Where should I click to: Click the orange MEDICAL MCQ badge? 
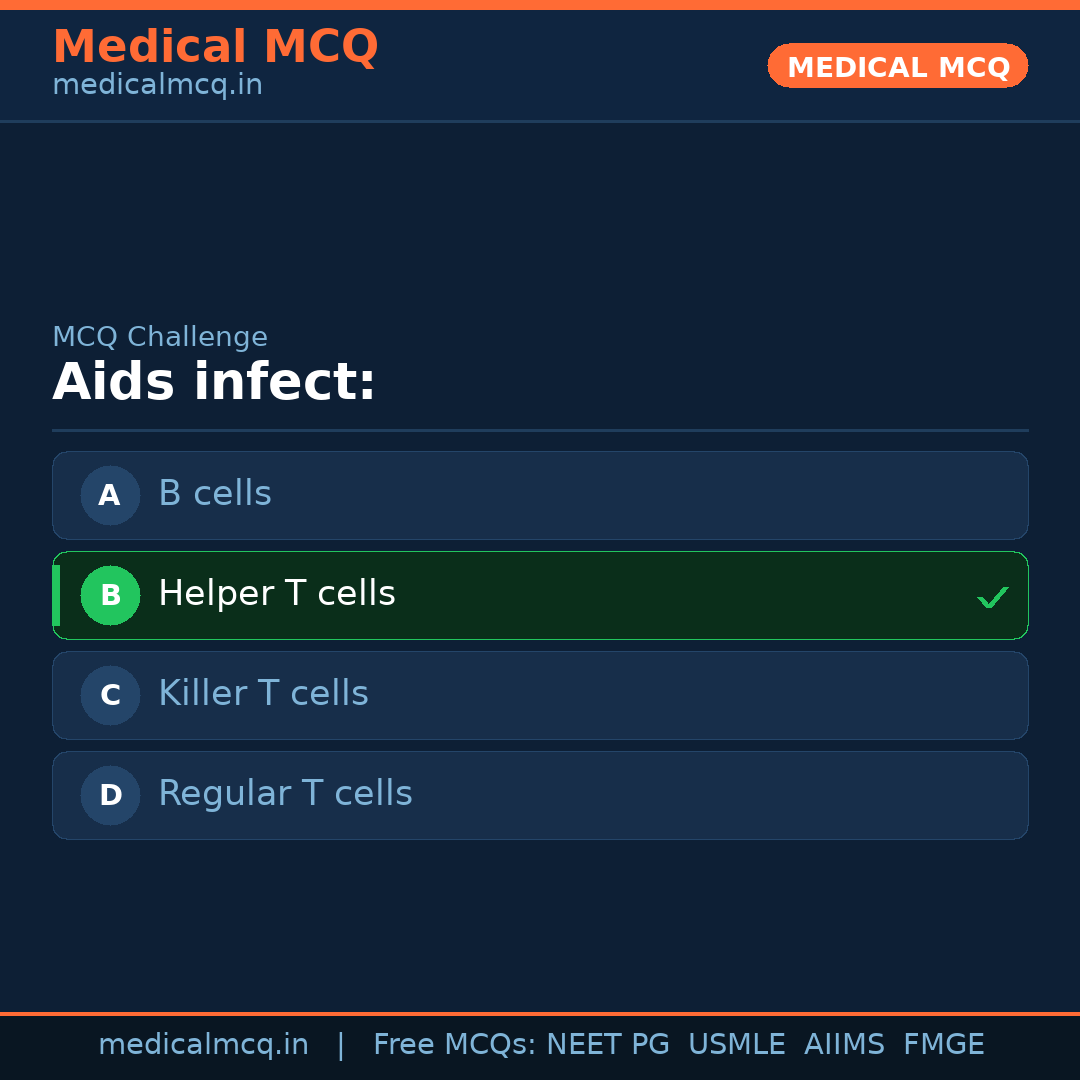coord(897,66)
